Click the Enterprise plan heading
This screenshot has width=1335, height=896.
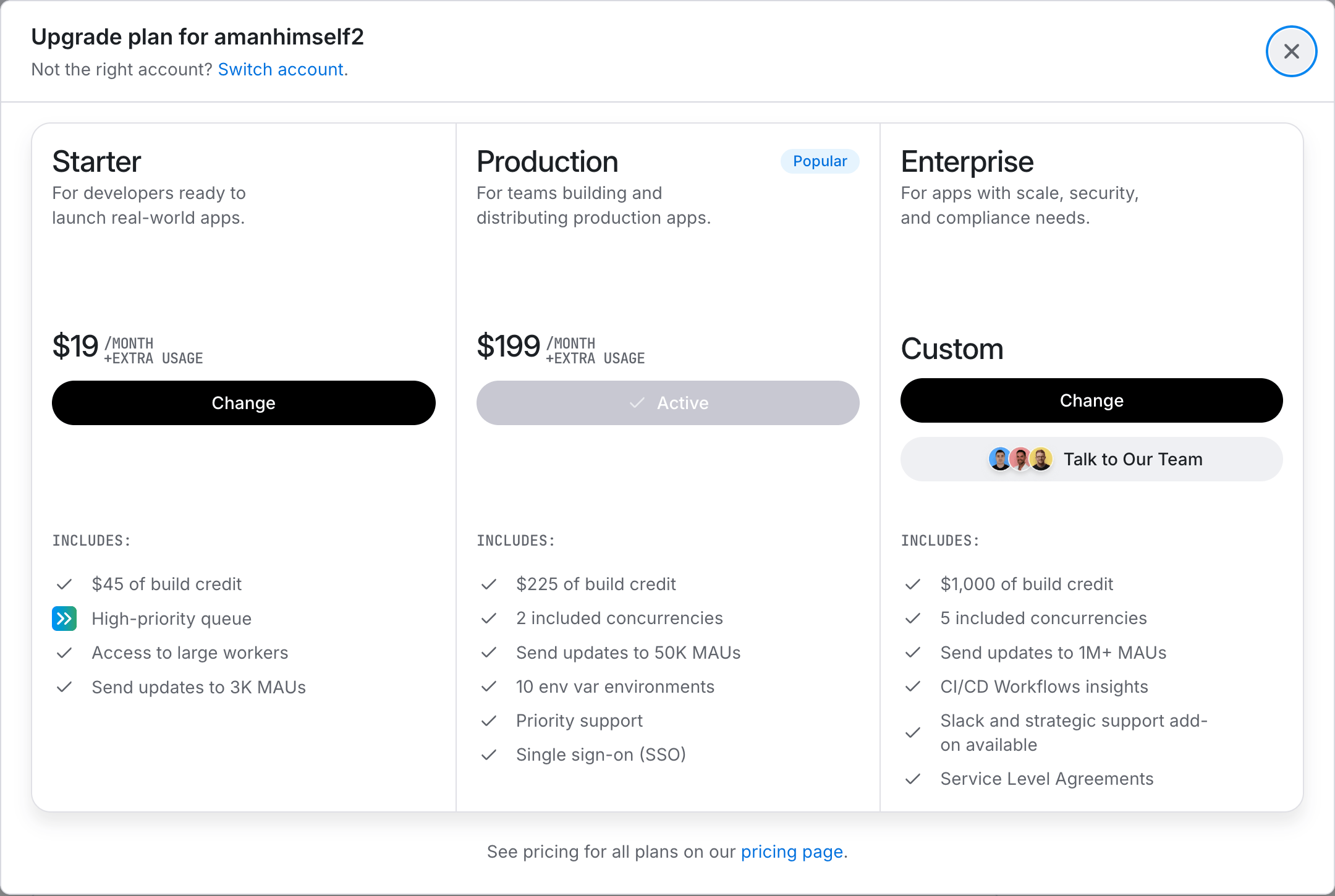[x=967, y=162]
